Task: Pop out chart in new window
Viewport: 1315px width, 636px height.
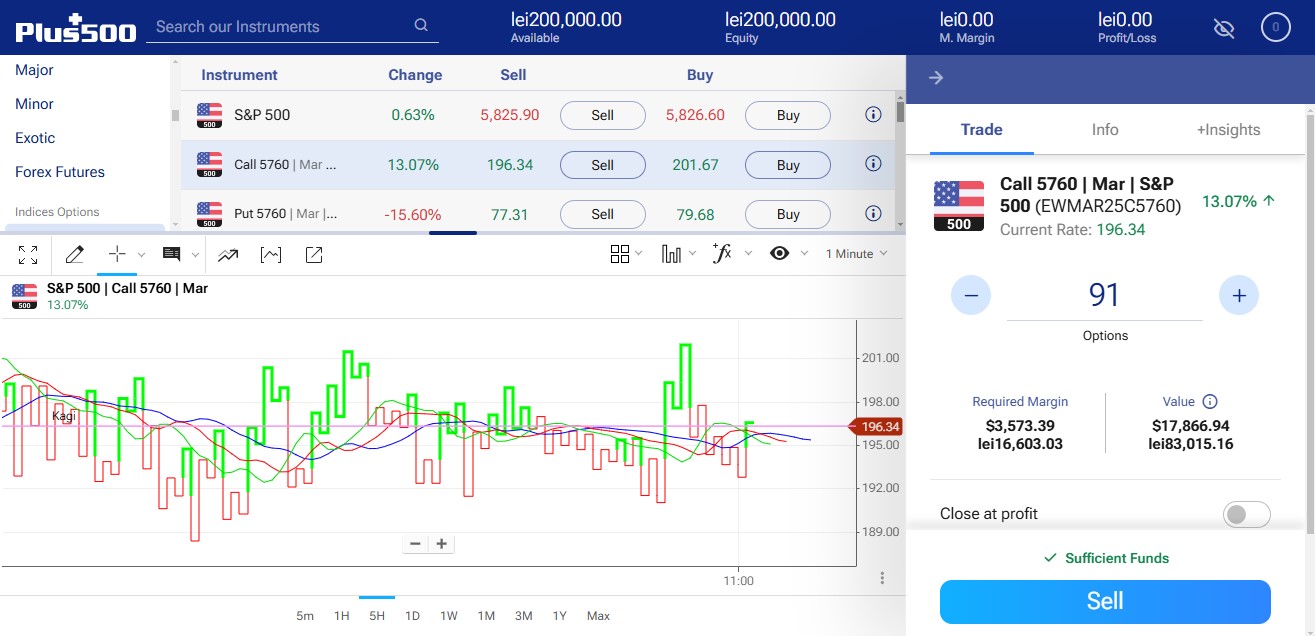Action: [314, 255]
